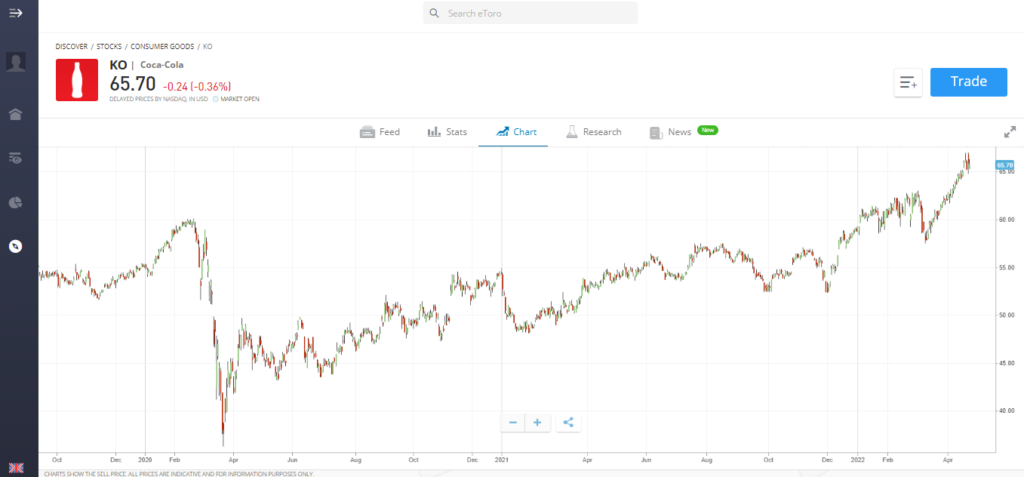Image resolution: width=1024 pixels, height=477 pixels.
Task: Expand the sidebar with the arrow menu icon
Action: (16, 12)
